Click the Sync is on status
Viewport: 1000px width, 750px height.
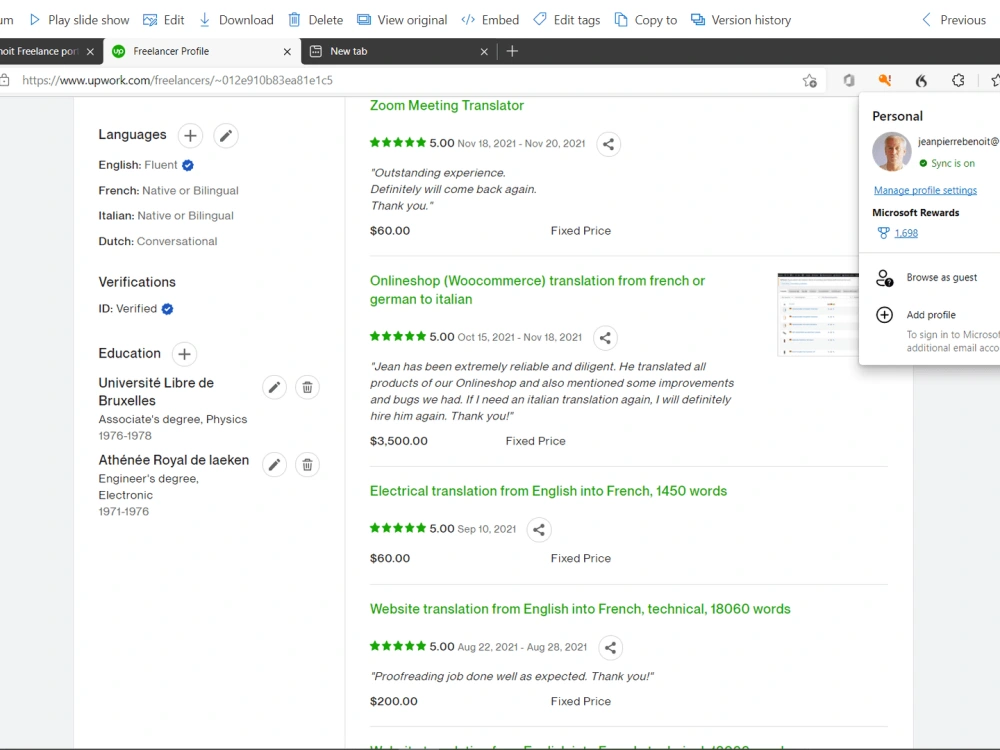(947, 163)
